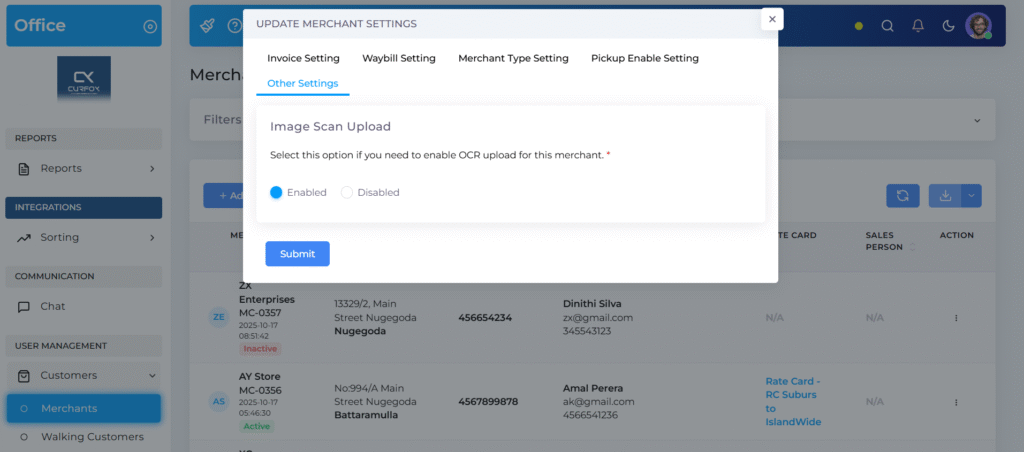This screenshot has width=1024, height=452.
Task: Open the notifications bell
Action: pos(918,26)
